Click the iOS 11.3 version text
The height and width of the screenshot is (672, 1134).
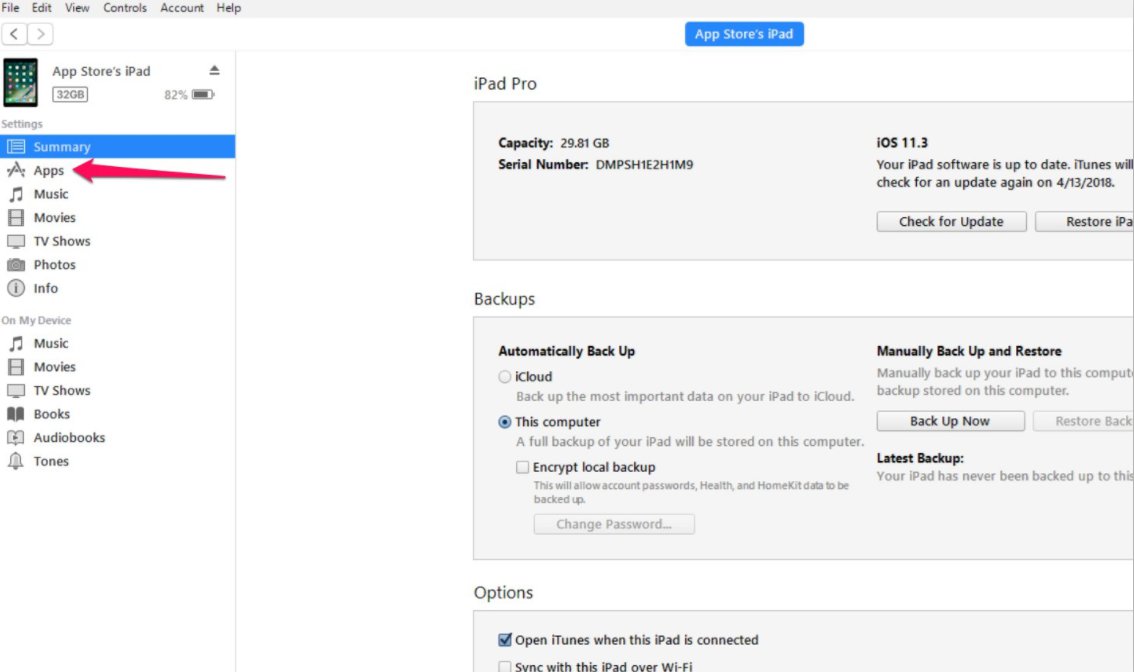pyautogui.click(x=902, y=143)
